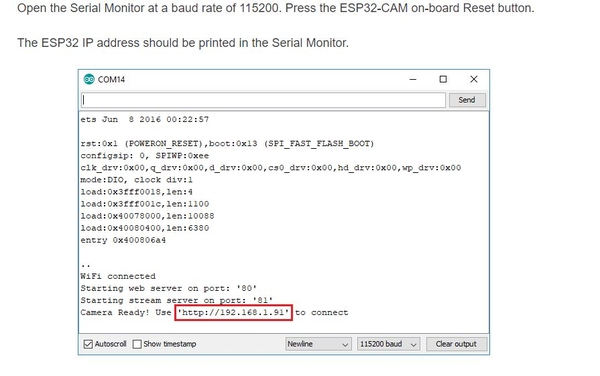600x376 pixels.
Task: Disable the Autoscroll checkbox
Action: coord(88,344)
